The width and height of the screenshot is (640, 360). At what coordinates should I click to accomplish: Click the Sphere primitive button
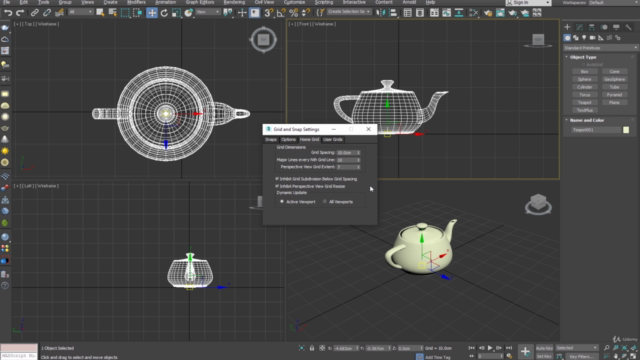(584, 79)
